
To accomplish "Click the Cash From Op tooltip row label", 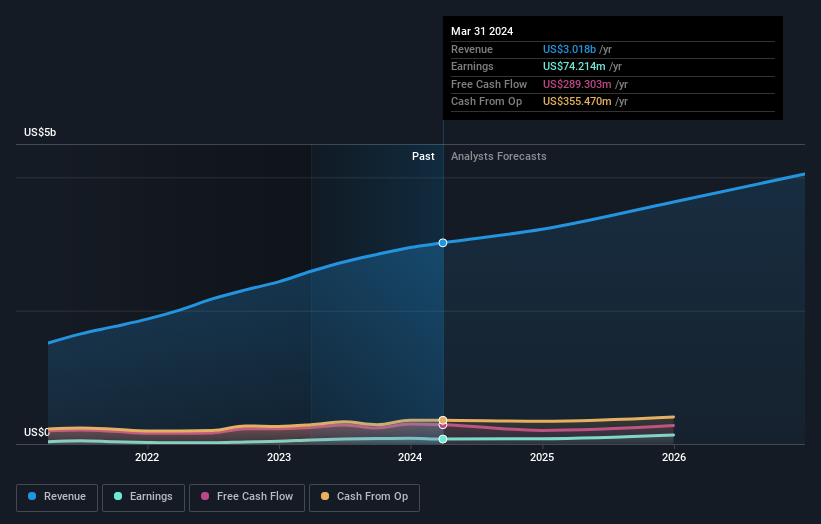I will click(486, 102).
